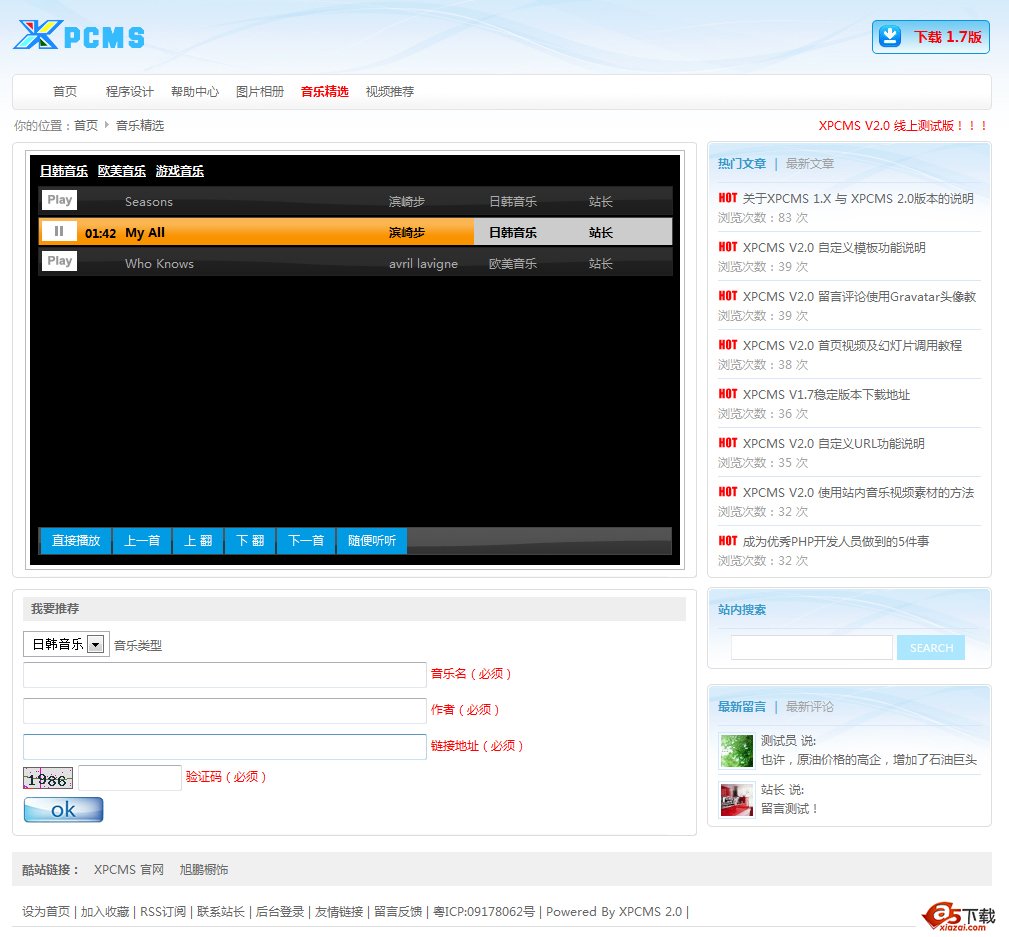Screen dimensions: 1009x937
Task: Click the 随便听听 shuffle button
Action: 372,541
